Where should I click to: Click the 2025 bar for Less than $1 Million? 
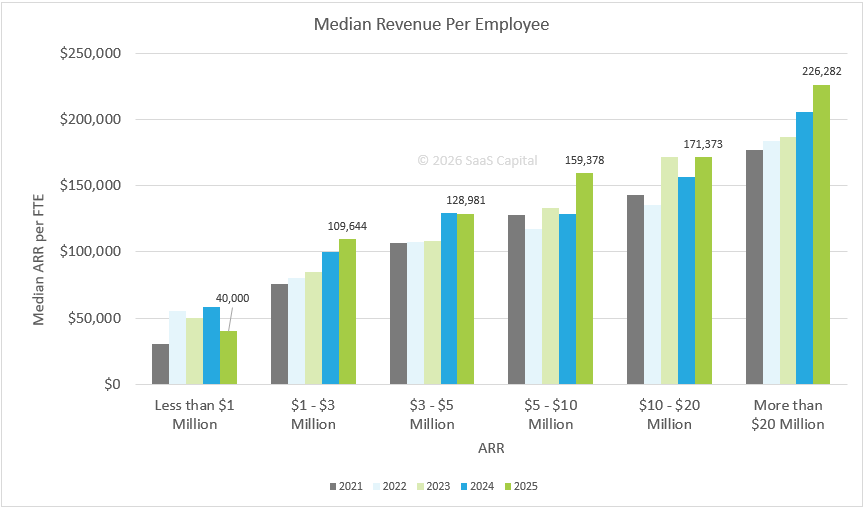(x=229, y=358)
